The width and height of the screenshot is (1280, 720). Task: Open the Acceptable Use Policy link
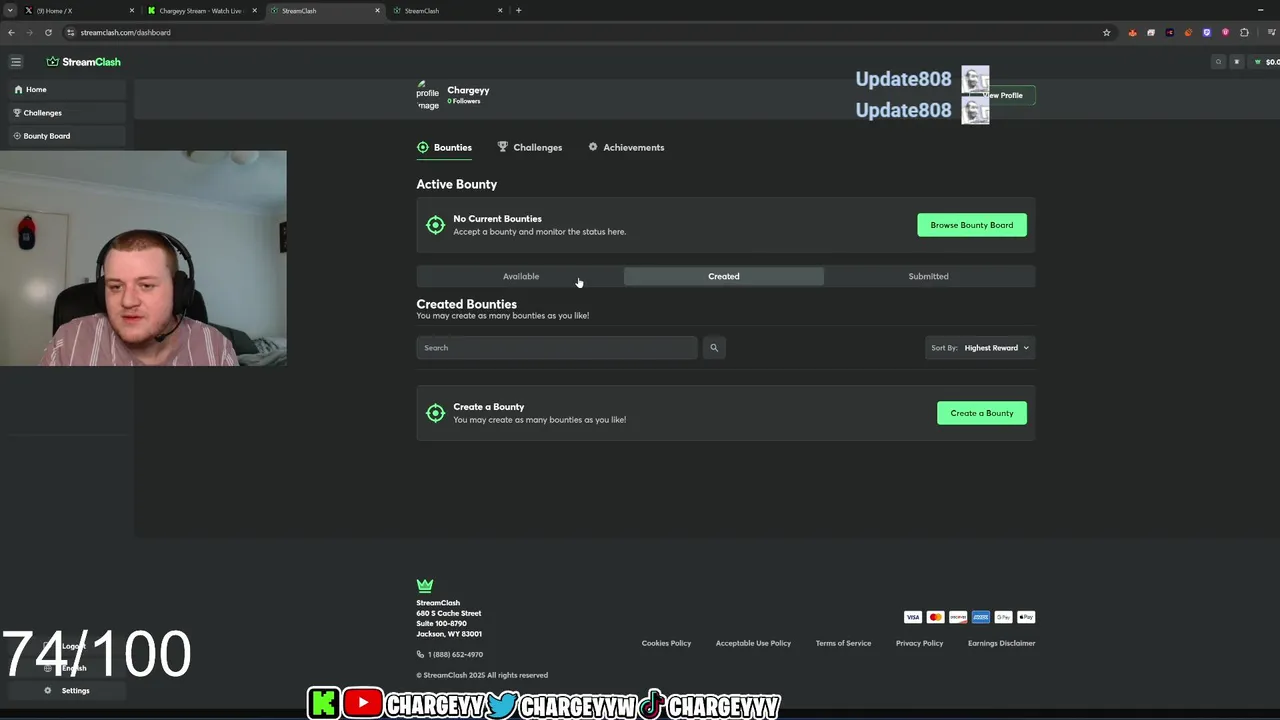point(753,643)
